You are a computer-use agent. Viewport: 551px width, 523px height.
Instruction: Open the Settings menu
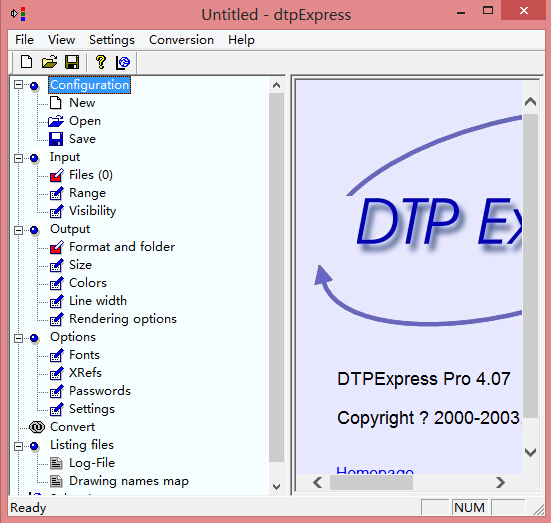(112, 40)
